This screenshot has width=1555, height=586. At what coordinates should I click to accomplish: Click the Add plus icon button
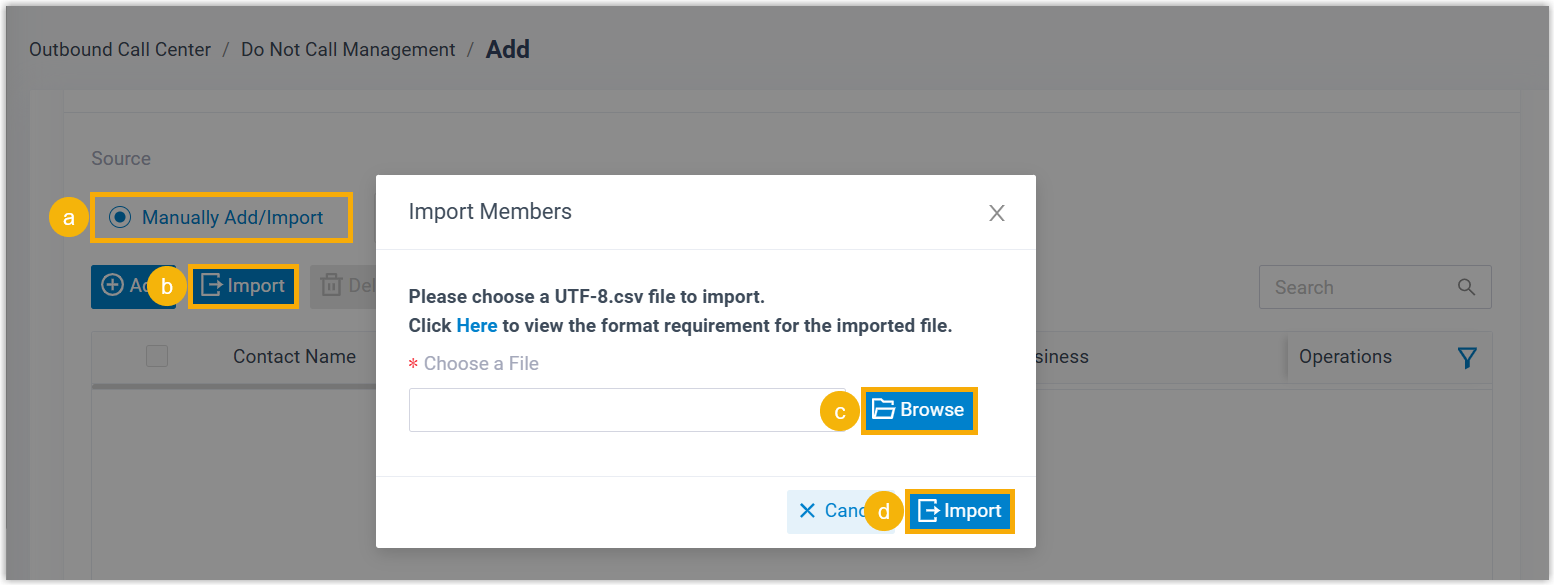(x=114, y=287)
